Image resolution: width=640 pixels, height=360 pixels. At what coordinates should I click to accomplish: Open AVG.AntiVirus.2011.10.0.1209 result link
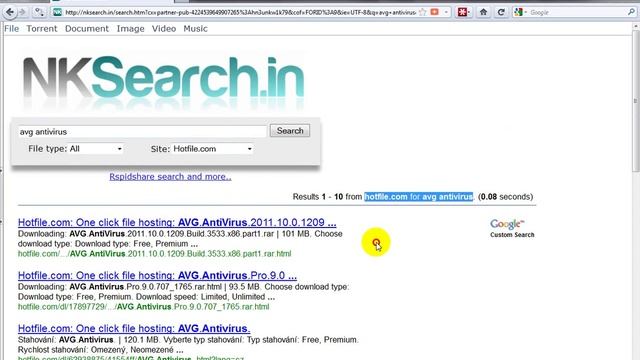point(177,222)
